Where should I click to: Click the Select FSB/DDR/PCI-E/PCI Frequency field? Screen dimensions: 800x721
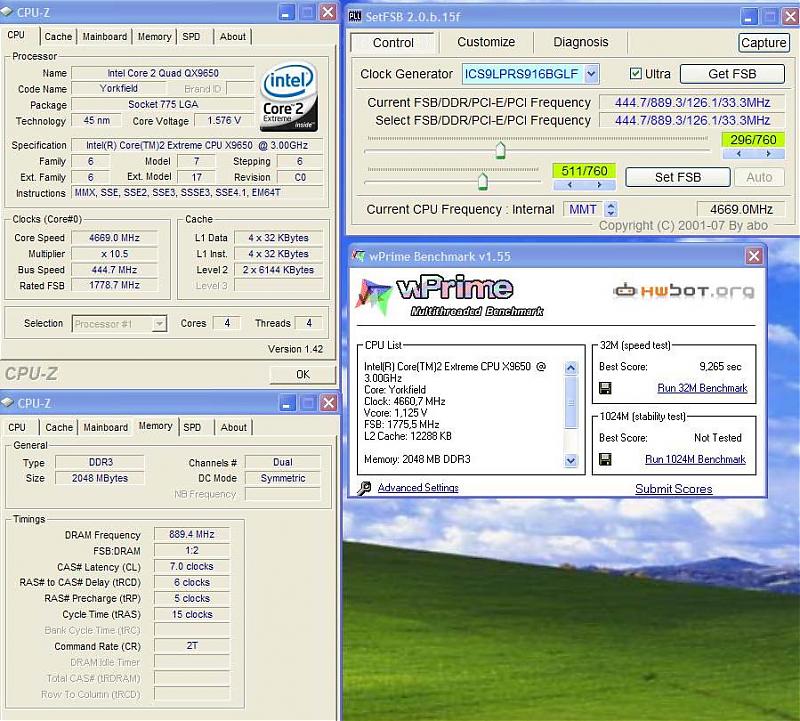tap(692, 120)
